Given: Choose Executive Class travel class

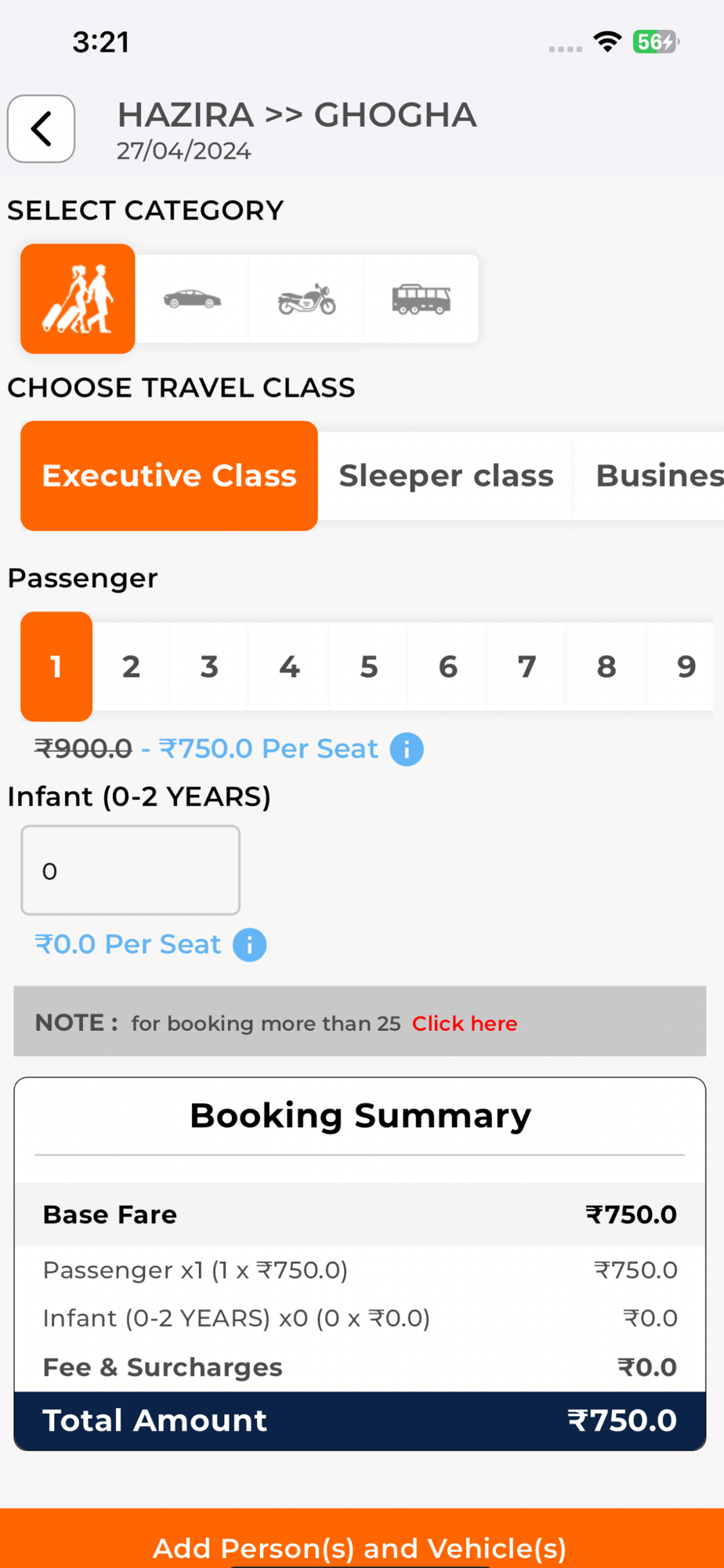Looking at the screenshot, I should click(169, 476).
